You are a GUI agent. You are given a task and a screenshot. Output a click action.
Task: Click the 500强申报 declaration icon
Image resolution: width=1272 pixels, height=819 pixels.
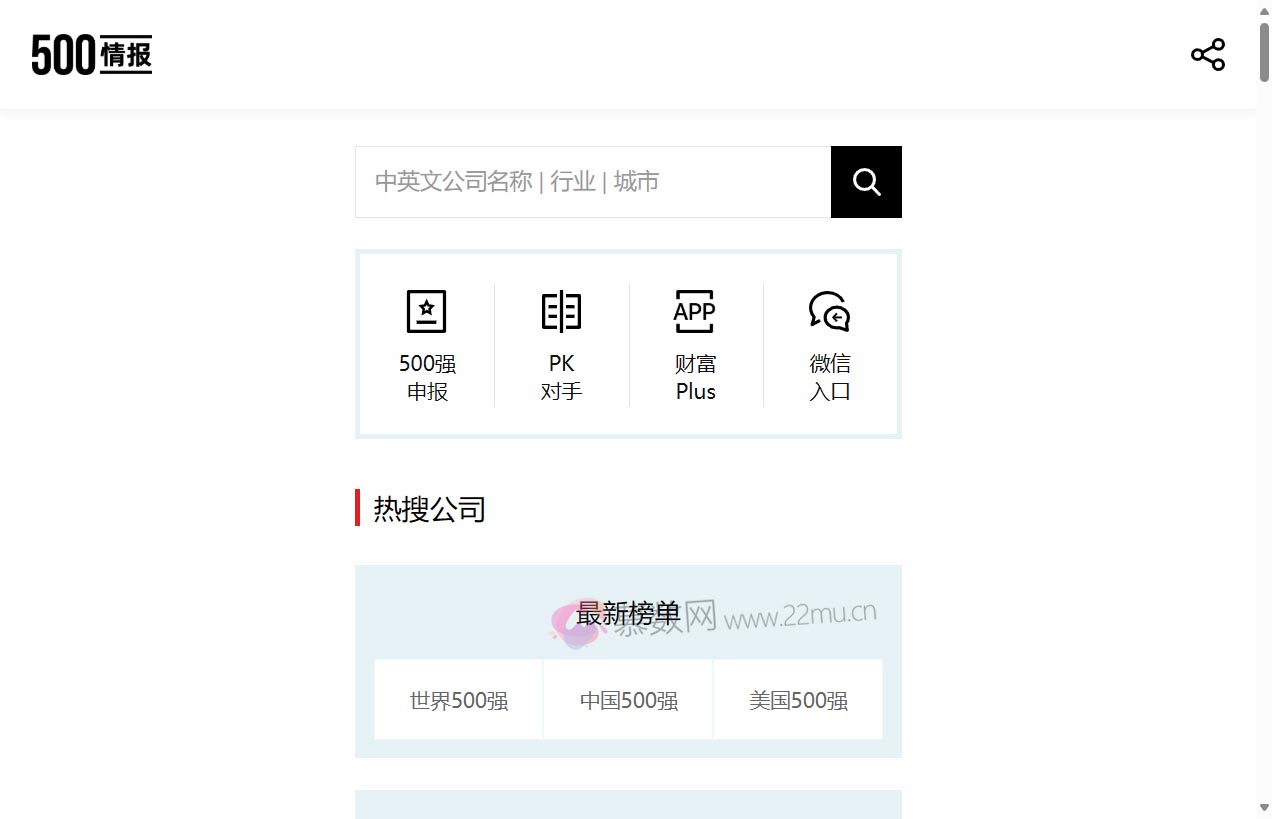(x=426, y=345)
